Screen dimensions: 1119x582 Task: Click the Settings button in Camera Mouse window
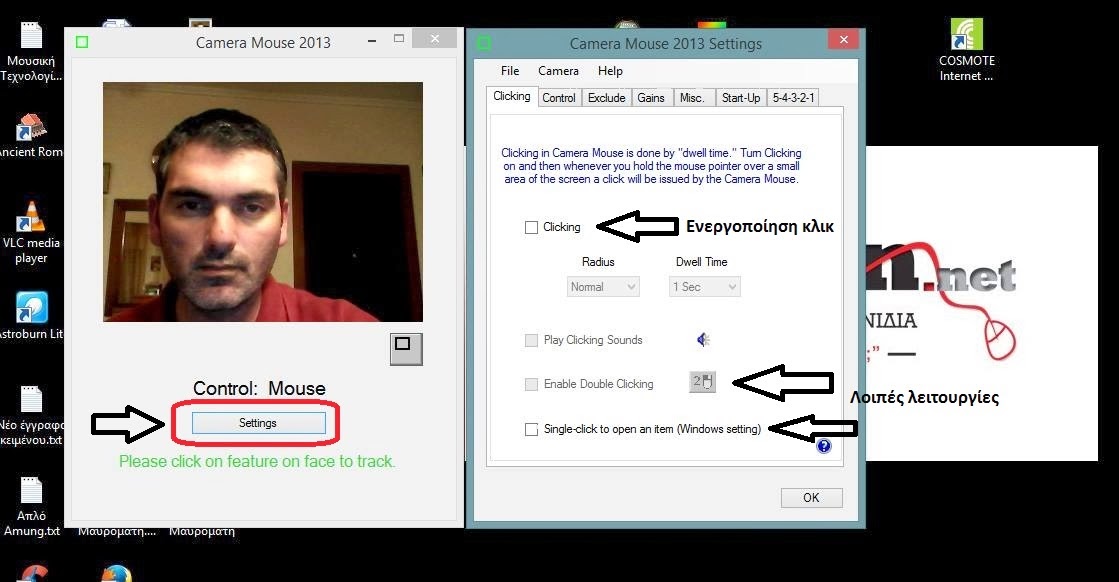pos(258,423)
